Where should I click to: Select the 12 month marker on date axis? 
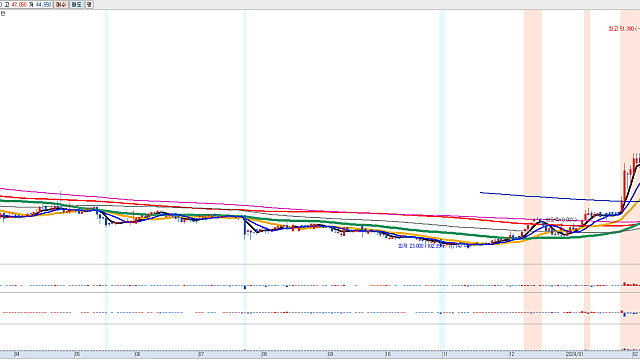click(x=512, y=354)
